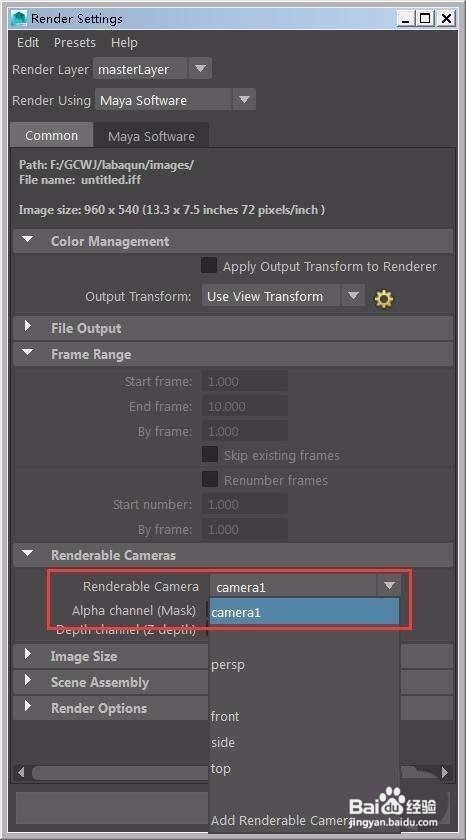Click the color management gear settings icon
Image resolution: width=466 pixels, height=840 pixels.
(384, 298)
